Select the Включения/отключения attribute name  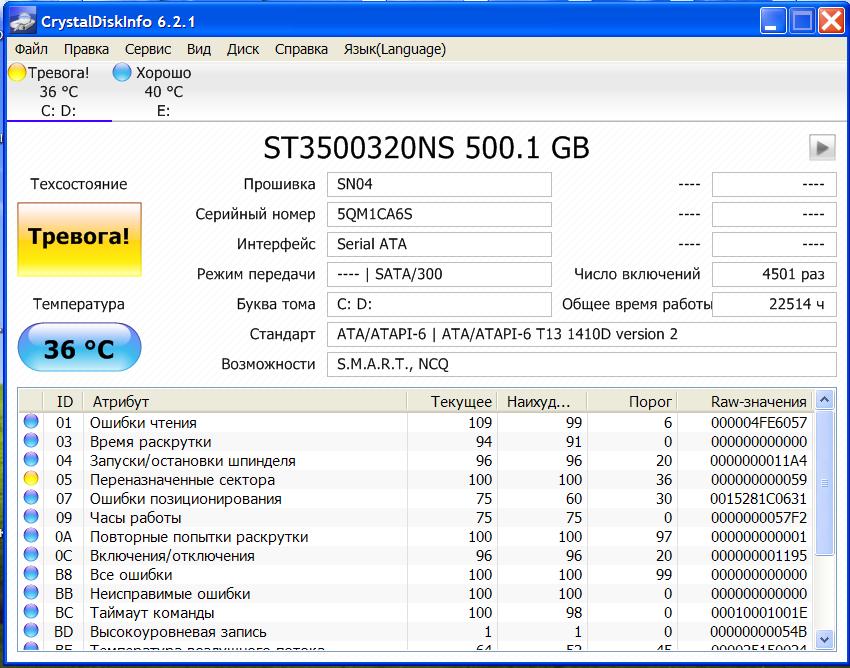[x=172, y=555]
